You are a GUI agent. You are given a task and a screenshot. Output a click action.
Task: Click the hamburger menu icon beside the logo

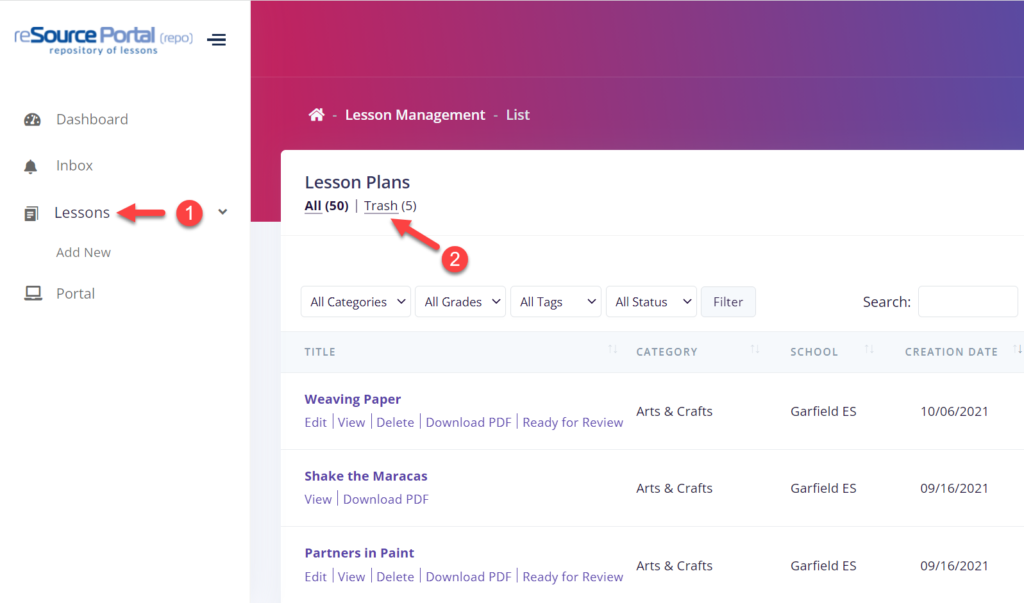(x=216, y=40)
